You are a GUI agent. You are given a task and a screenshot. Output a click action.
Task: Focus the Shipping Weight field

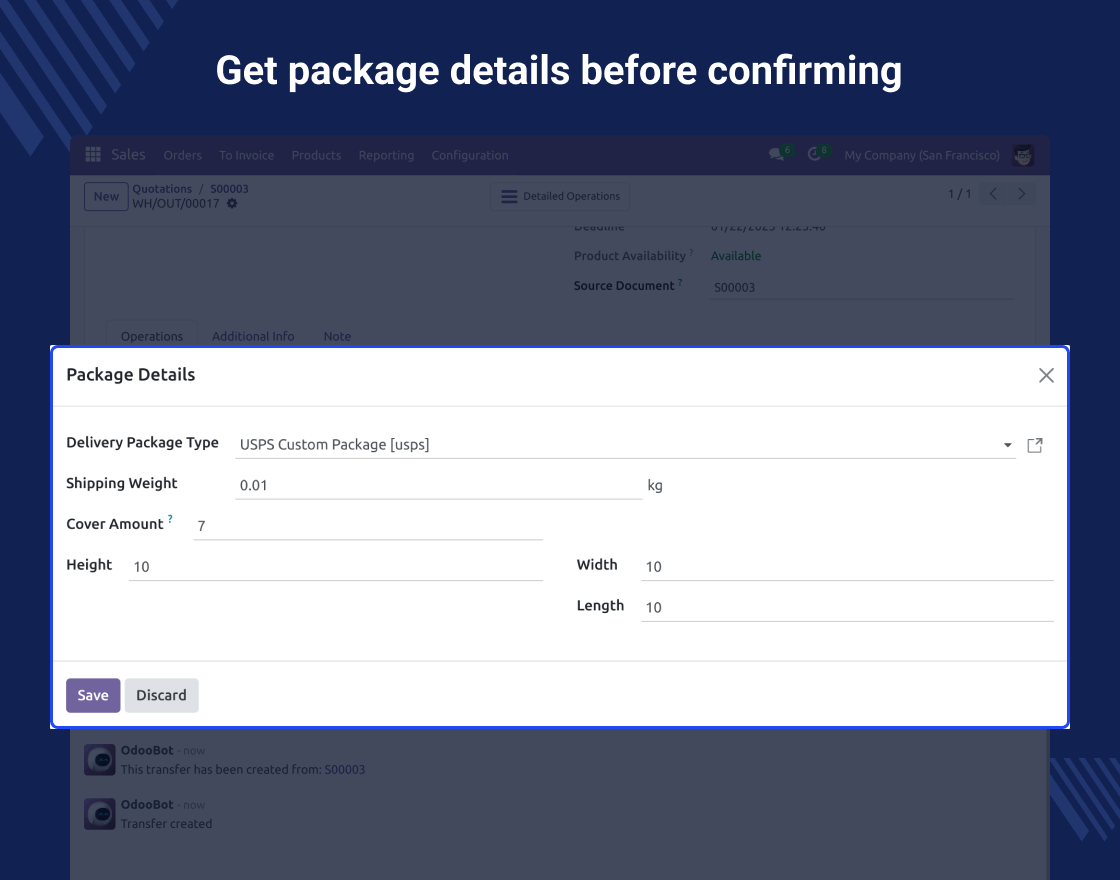tap(439, 485)
